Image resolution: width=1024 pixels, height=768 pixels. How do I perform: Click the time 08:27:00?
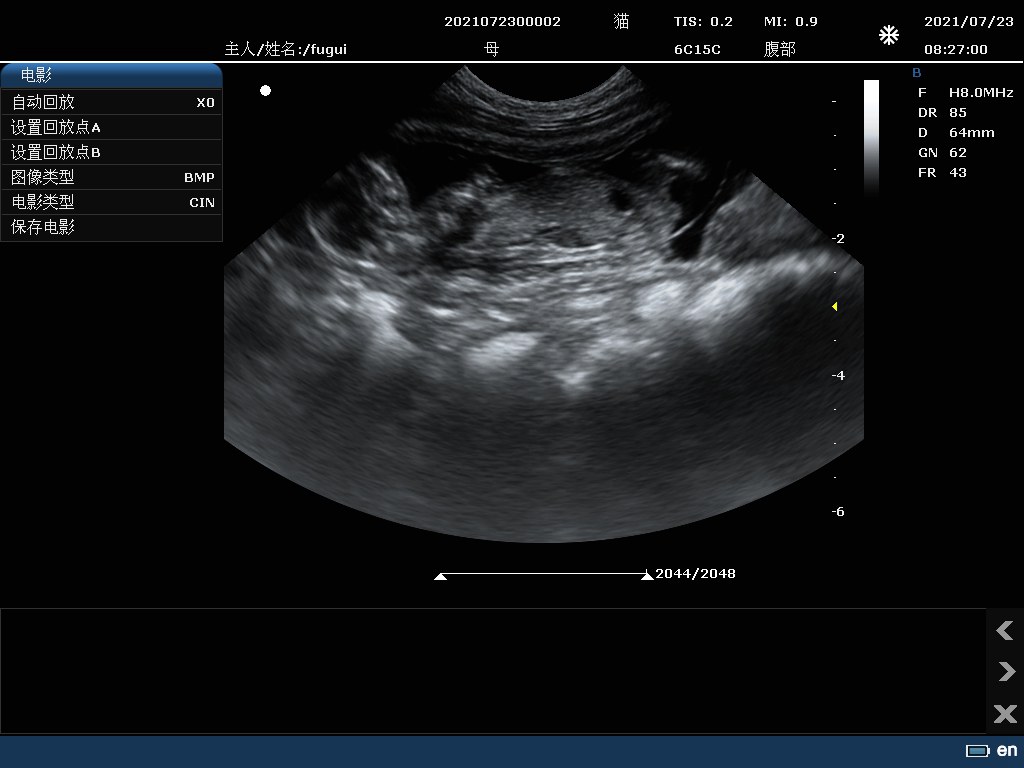pyautogui.click(x=955, y=50)
